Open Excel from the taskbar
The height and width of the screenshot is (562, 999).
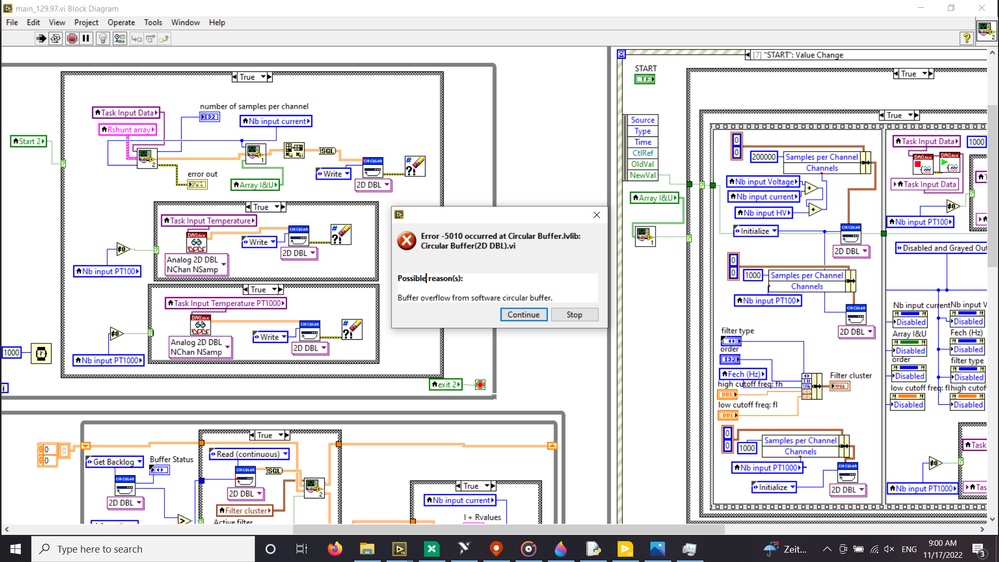[431, 549]
